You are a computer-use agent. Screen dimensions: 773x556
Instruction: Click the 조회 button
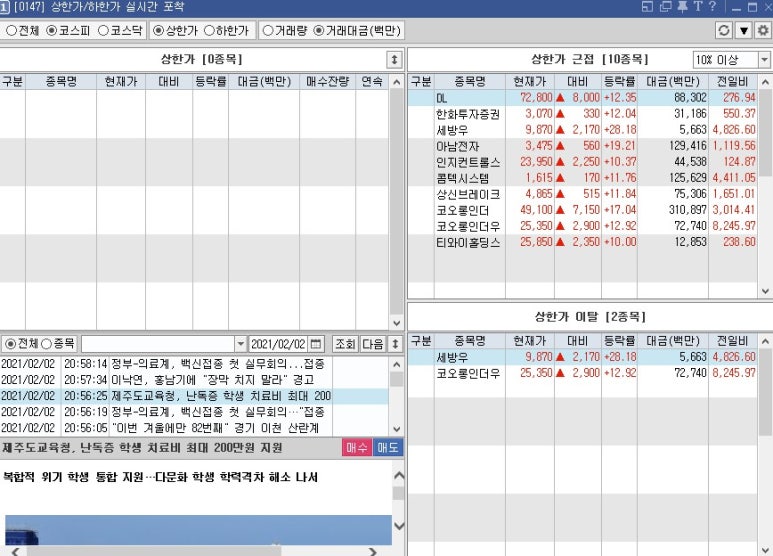(345, 344)
